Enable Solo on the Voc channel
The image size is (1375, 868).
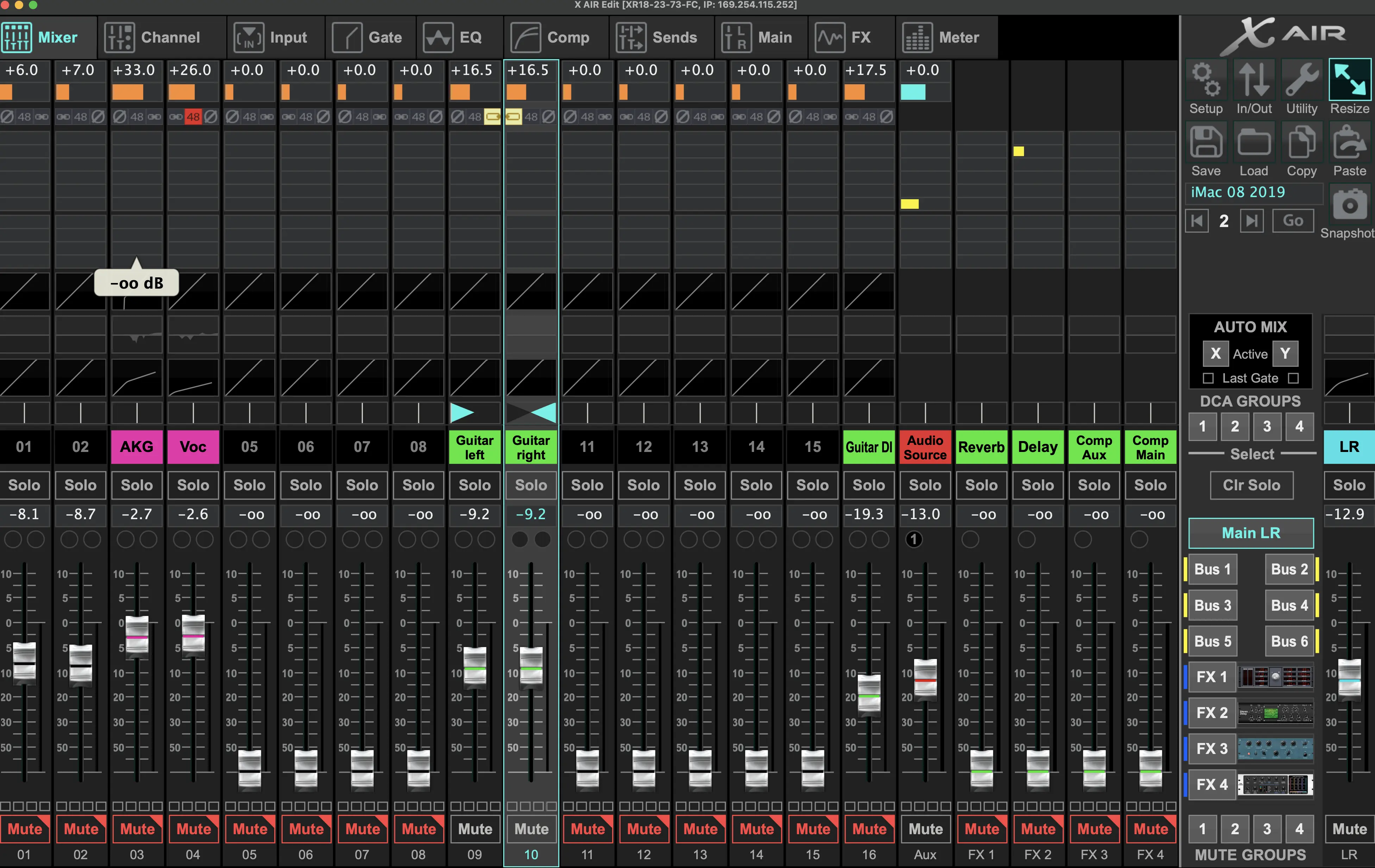pyautogui.click(x=193, y=485)
